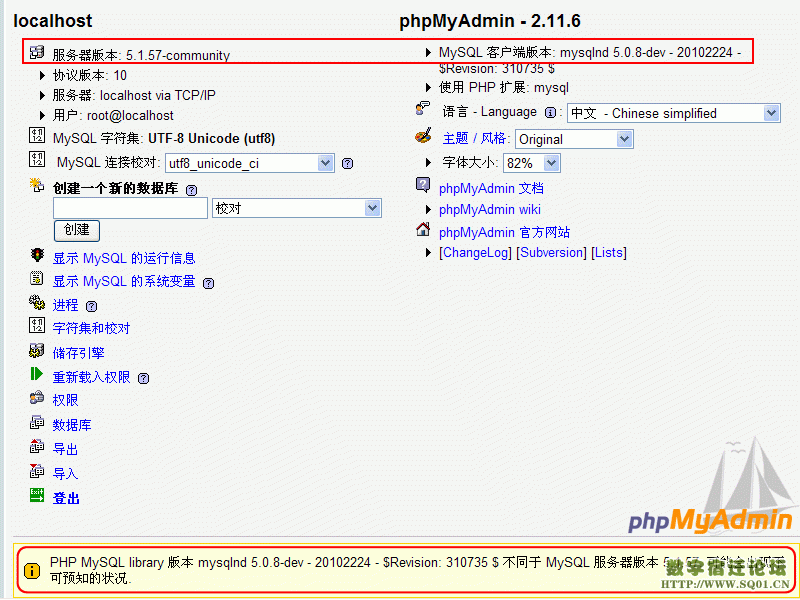Click the text 服务器: localhost via TCP/IP
This screenshot has width=800, height=600.
point(134,95)
